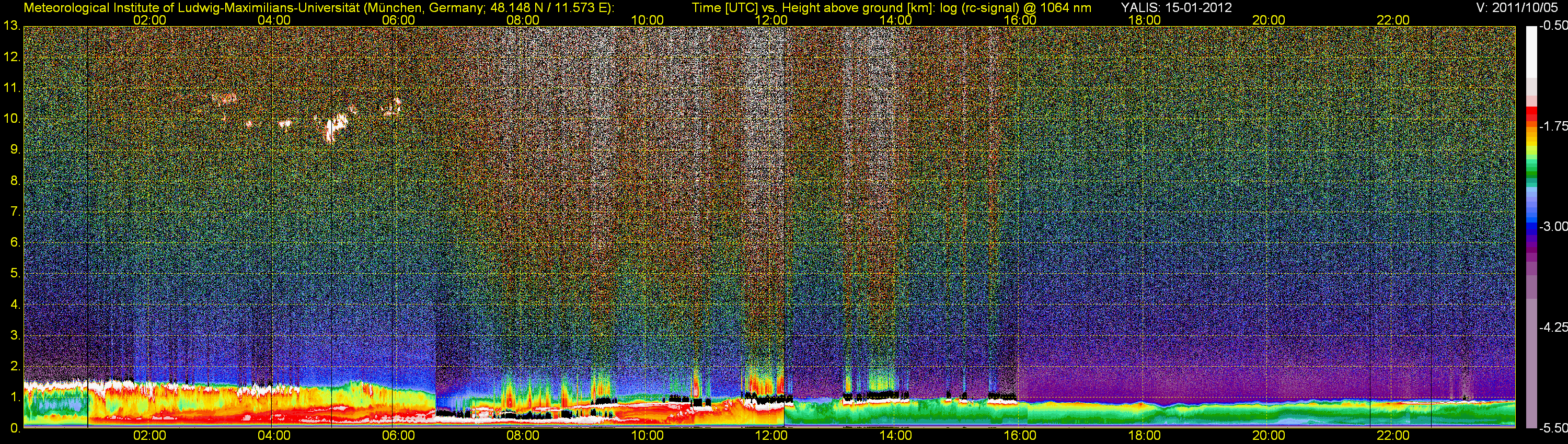Click the bottom axis 22:00 time label
The image size is (1568, 444).
(1393, 436)
